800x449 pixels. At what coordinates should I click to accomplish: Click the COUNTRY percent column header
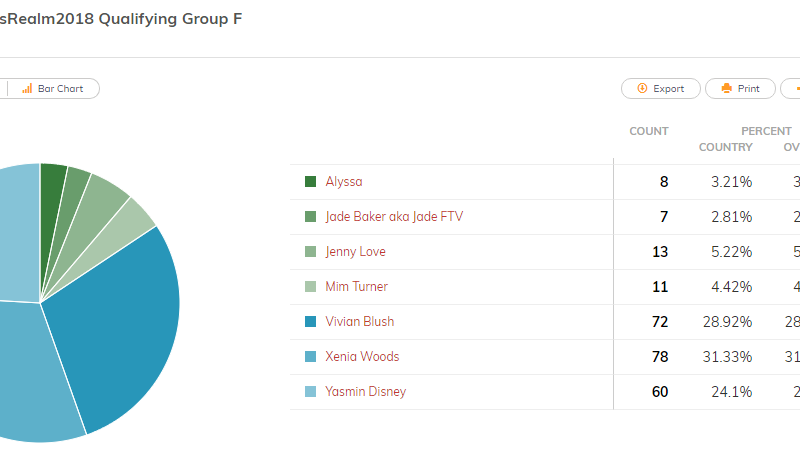[x=726, y=147]
